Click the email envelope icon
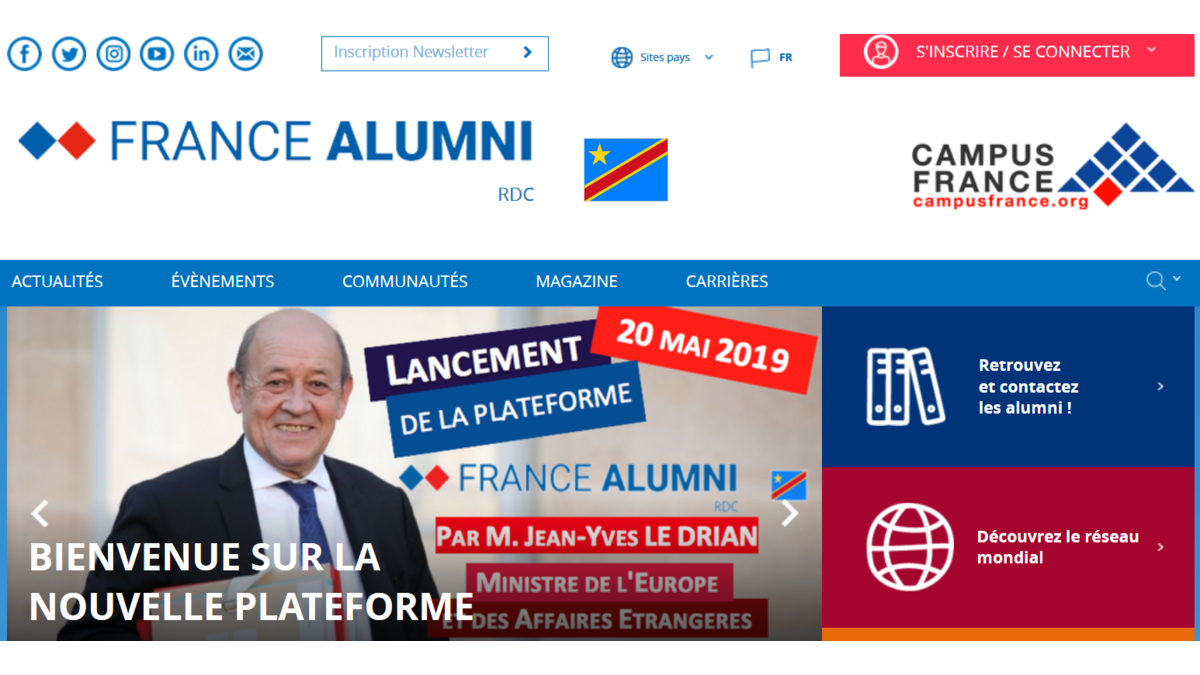This screenshot has height=675, width=1200. click(x=245, y=53)
